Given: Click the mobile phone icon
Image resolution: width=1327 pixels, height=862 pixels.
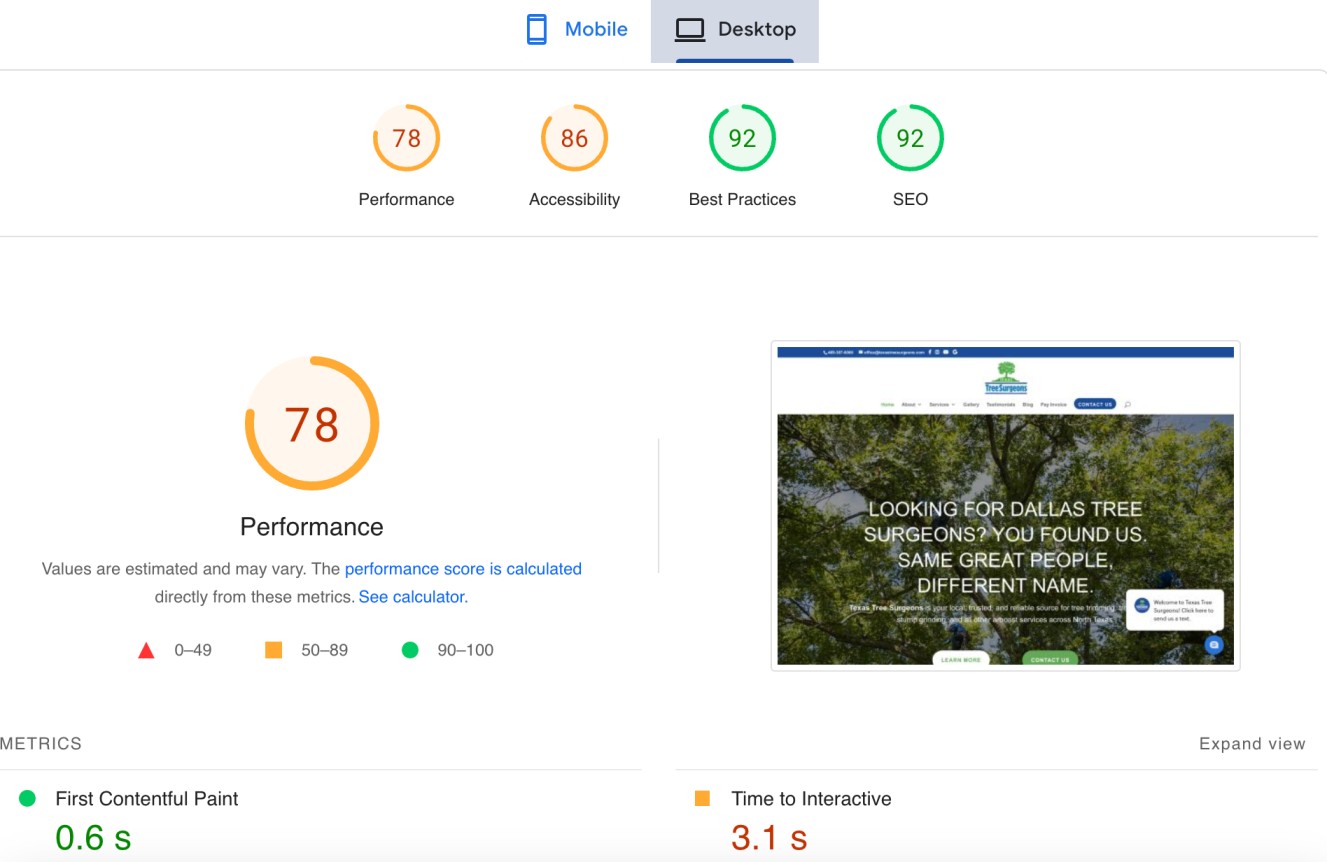Looking at the screenshot, I should point(537,29).
